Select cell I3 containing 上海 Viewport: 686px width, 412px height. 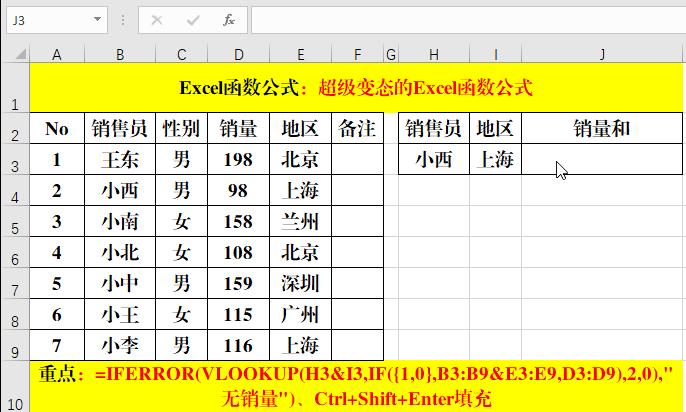pos(495,159)
